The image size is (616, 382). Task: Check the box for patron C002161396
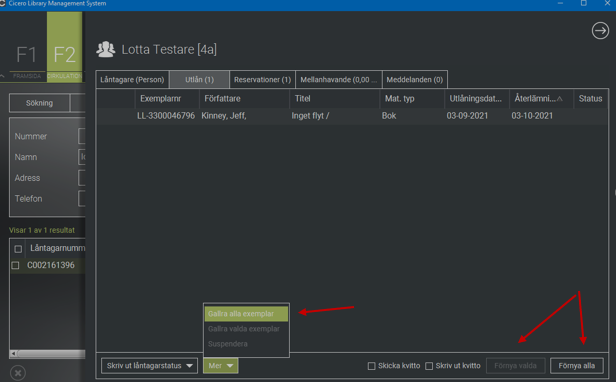coord(15,265)
